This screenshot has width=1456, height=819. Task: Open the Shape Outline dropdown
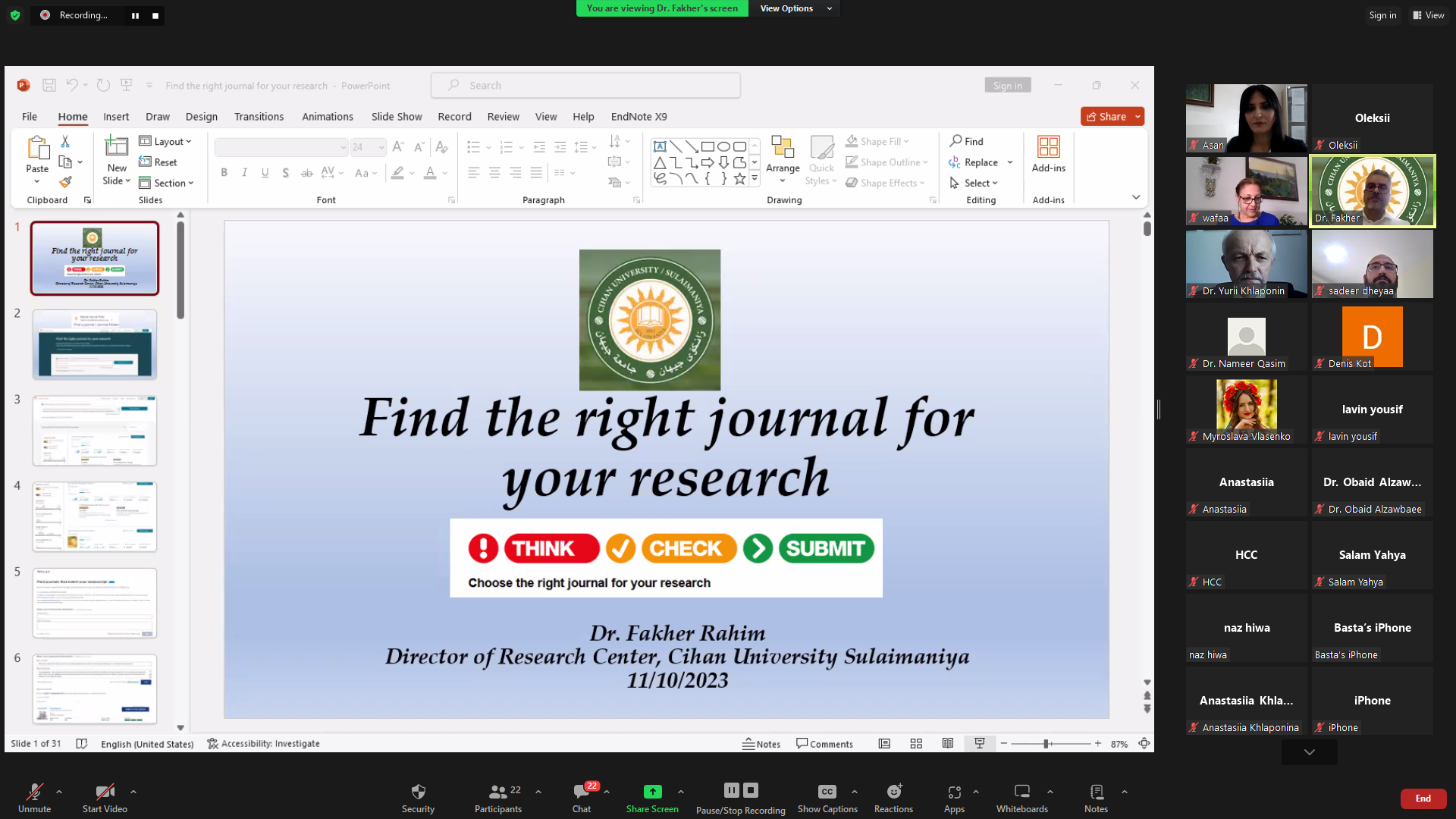[x=886, y=162]
